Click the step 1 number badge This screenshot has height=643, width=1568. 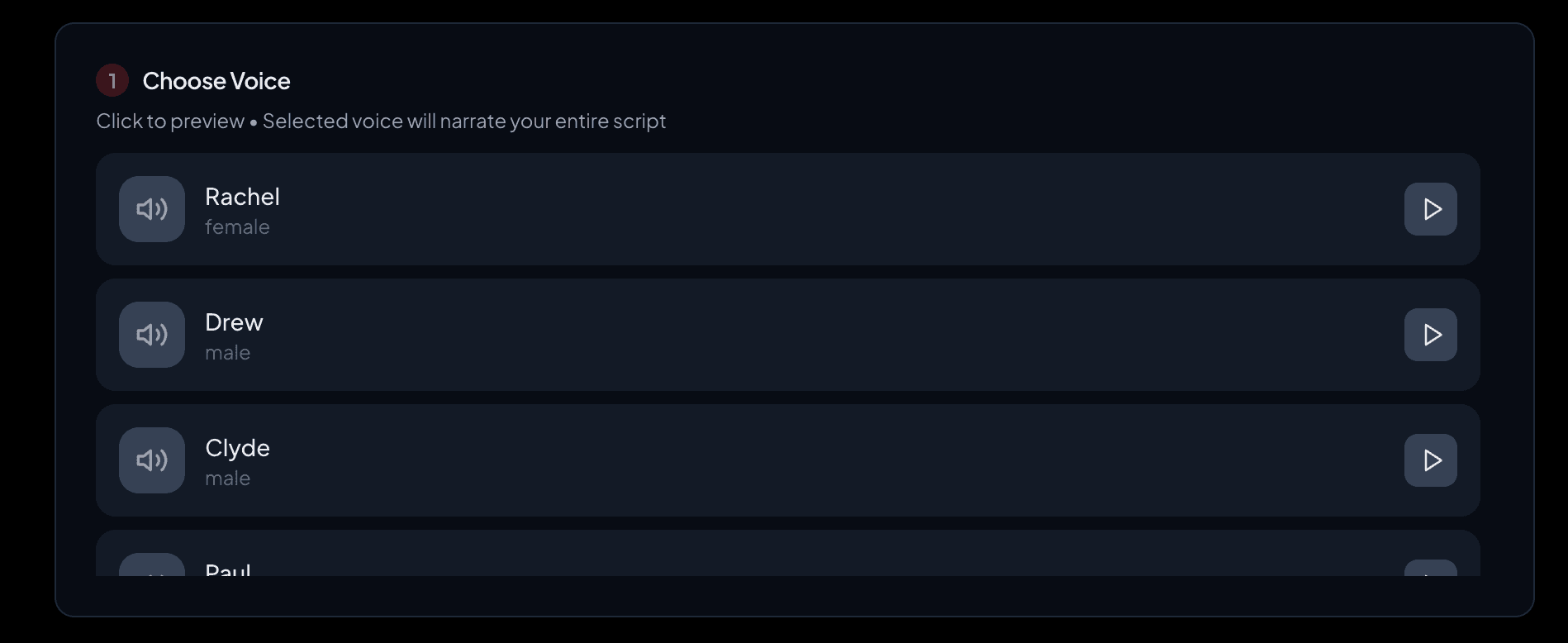point(112,81)
